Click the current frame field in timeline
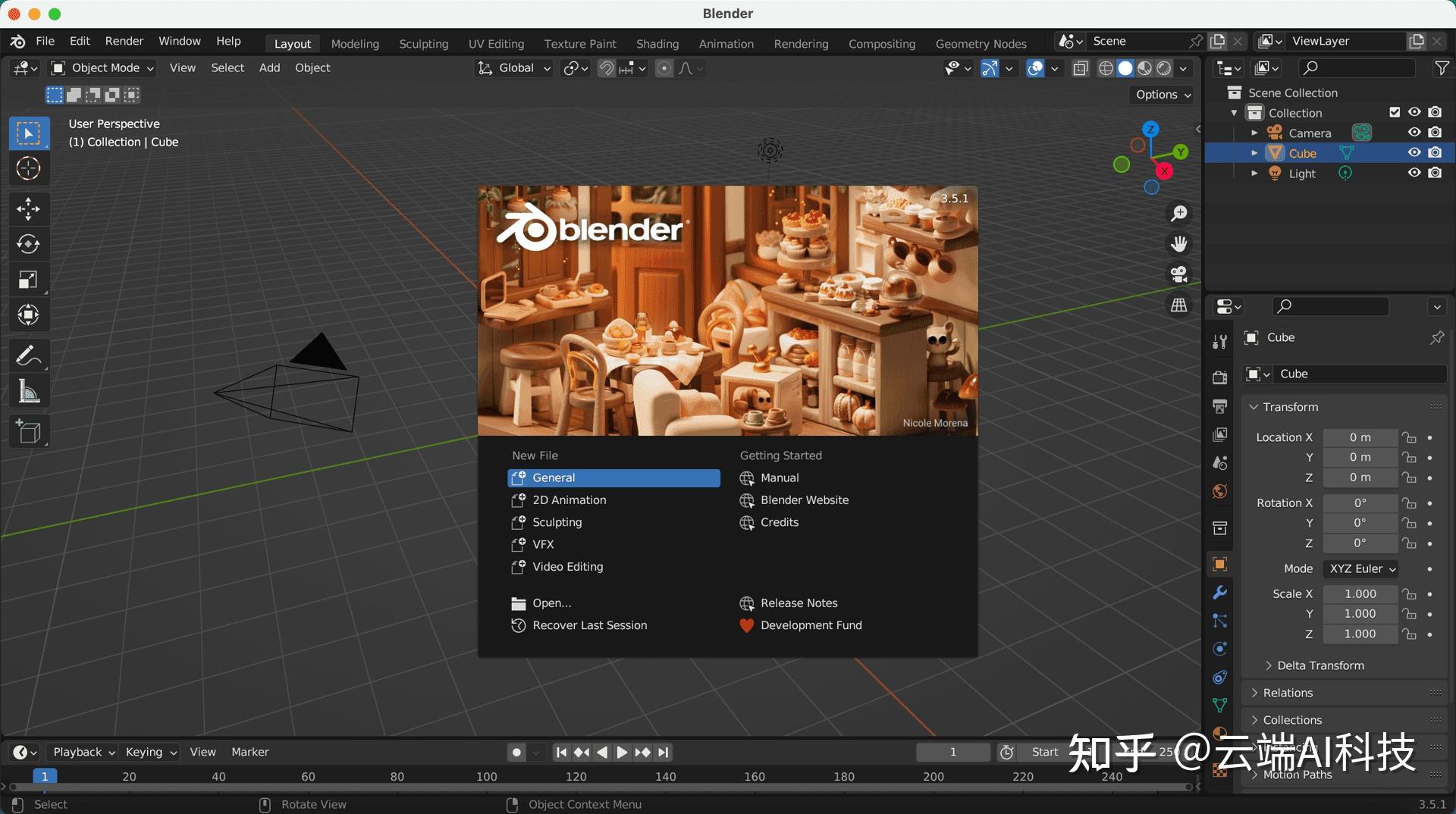The image size is (1456, 814). point(952,752)
